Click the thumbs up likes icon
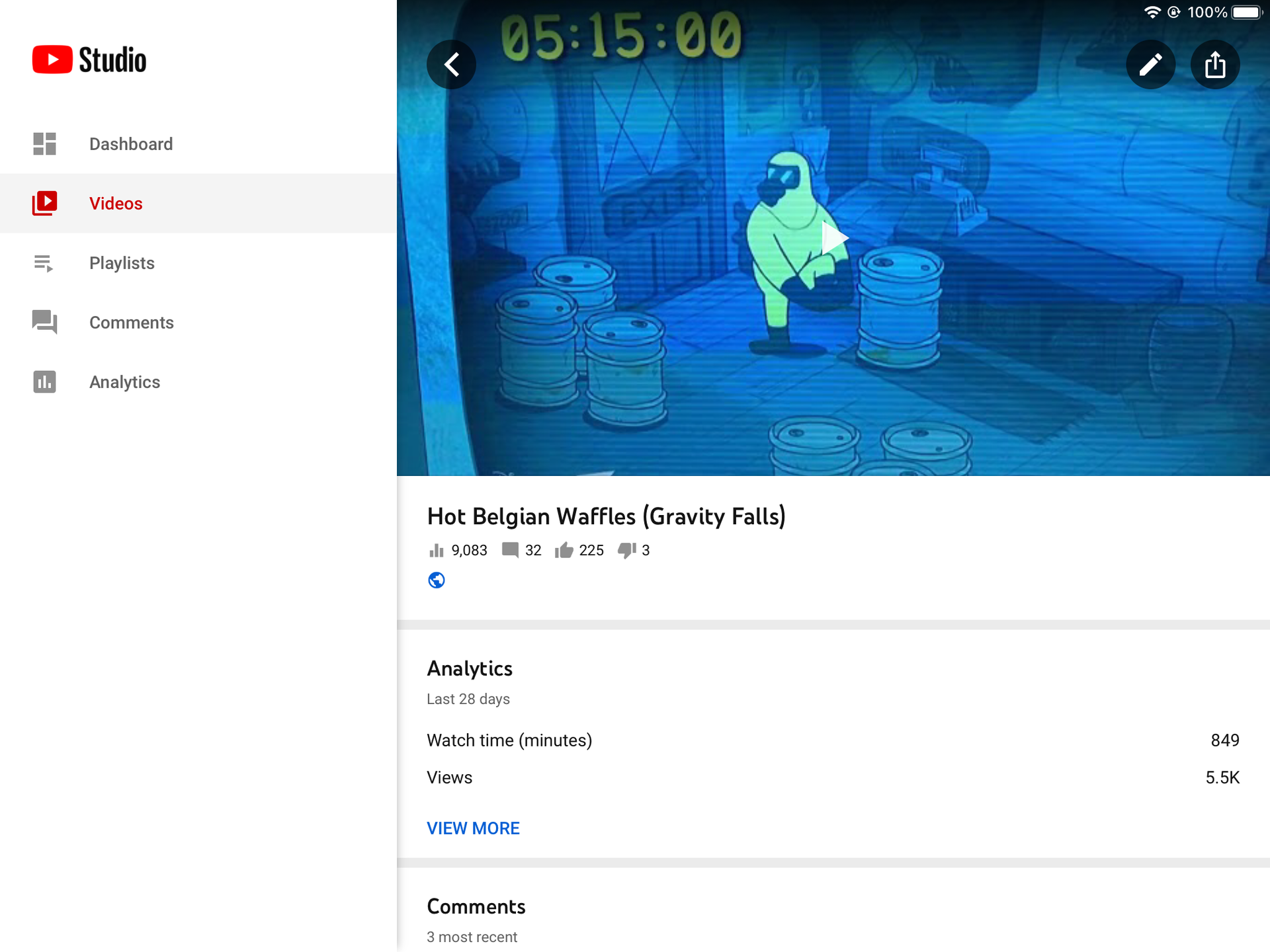The height and width of the screenshot is (952, 1270). (564, 550)
